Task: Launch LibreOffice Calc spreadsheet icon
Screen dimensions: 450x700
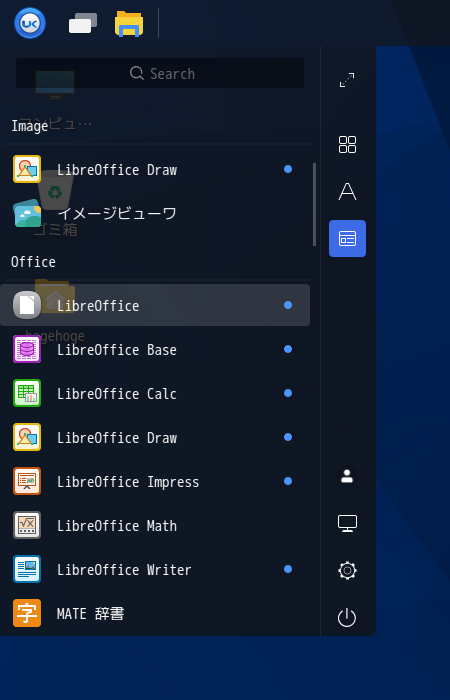Action: 27,393
